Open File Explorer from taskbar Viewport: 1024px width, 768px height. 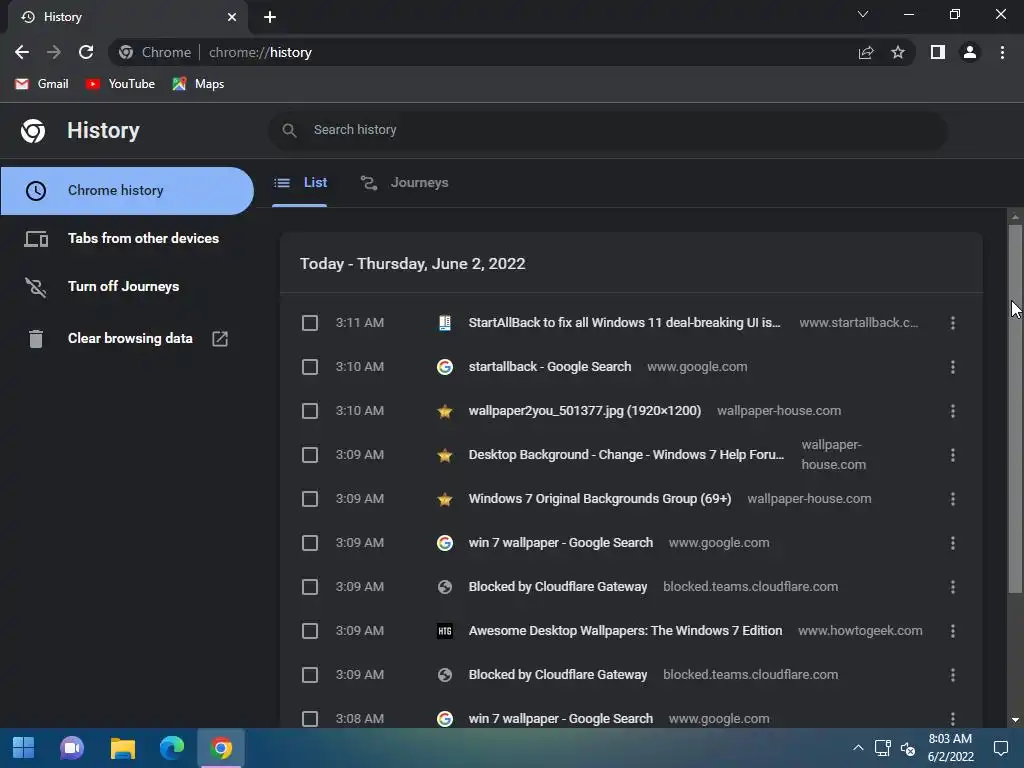pyautogui.click(x=122, y=748)
